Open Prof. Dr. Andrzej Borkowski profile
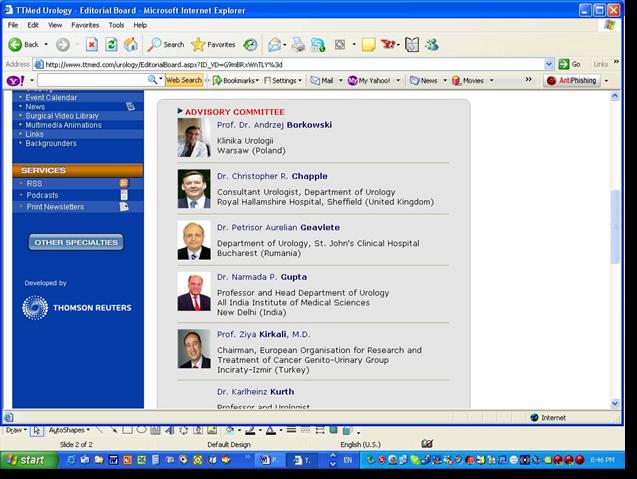The height and width of the screenshot is (479, 637). click(x=274, y=125)
